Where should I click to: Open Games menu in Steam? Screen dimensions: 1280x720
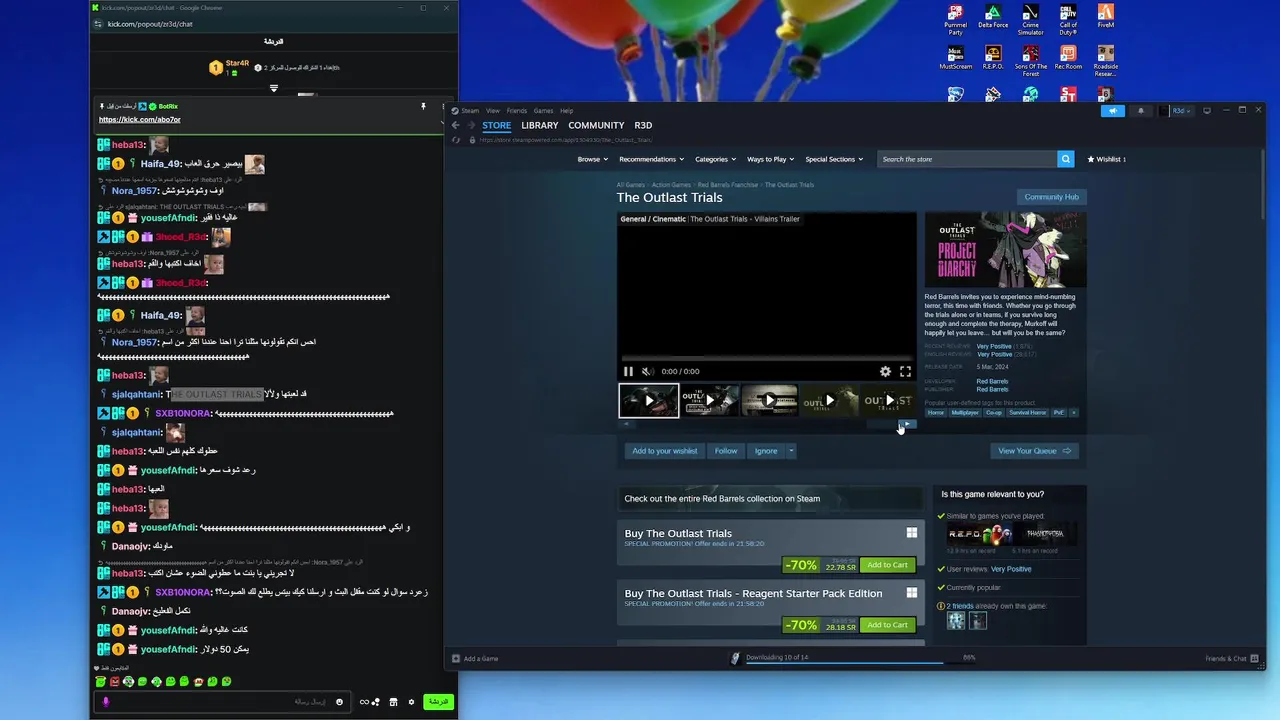(x=543, y=110)
